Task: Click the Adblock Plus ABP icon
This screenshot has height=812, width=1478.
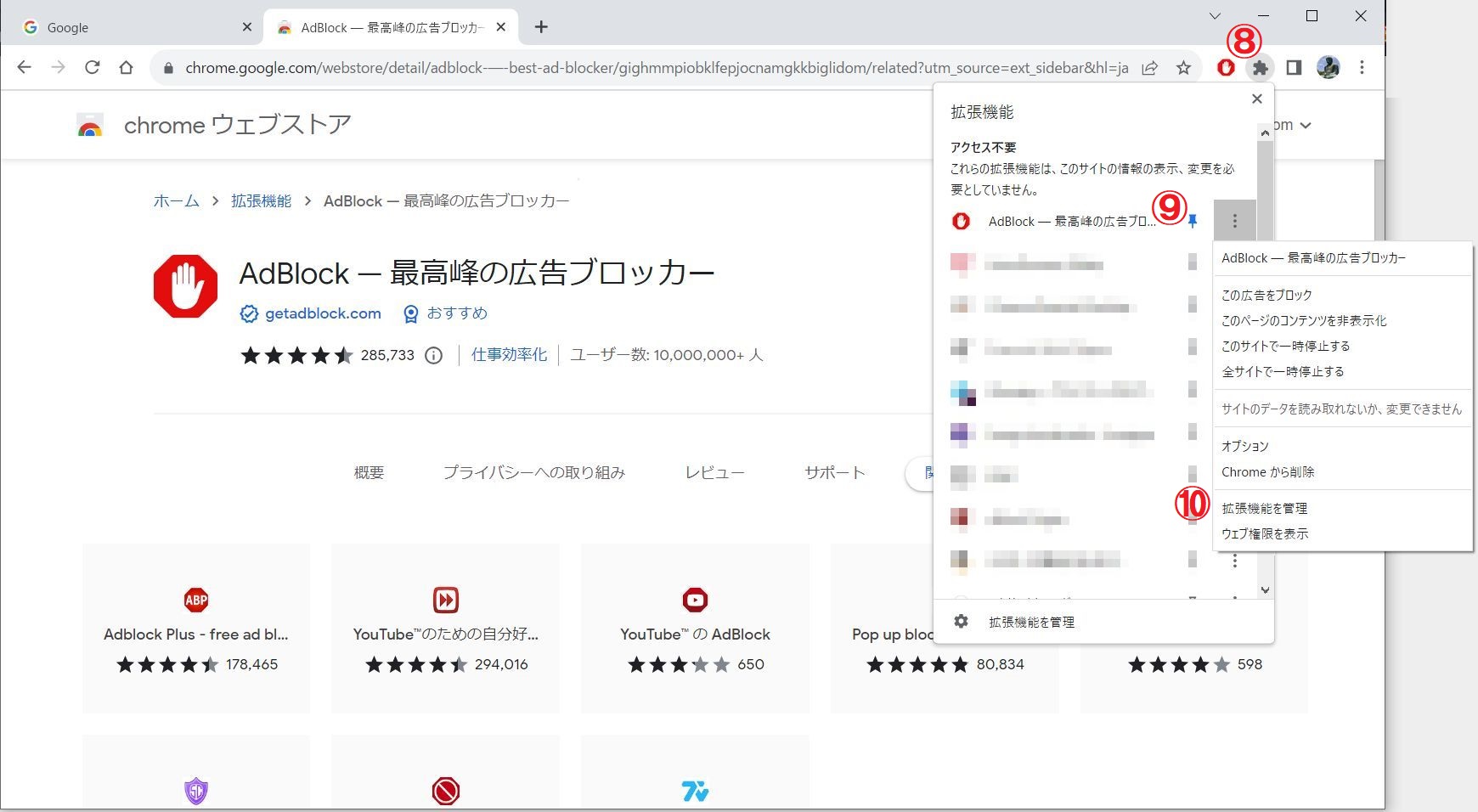Action: pos(196,600)
